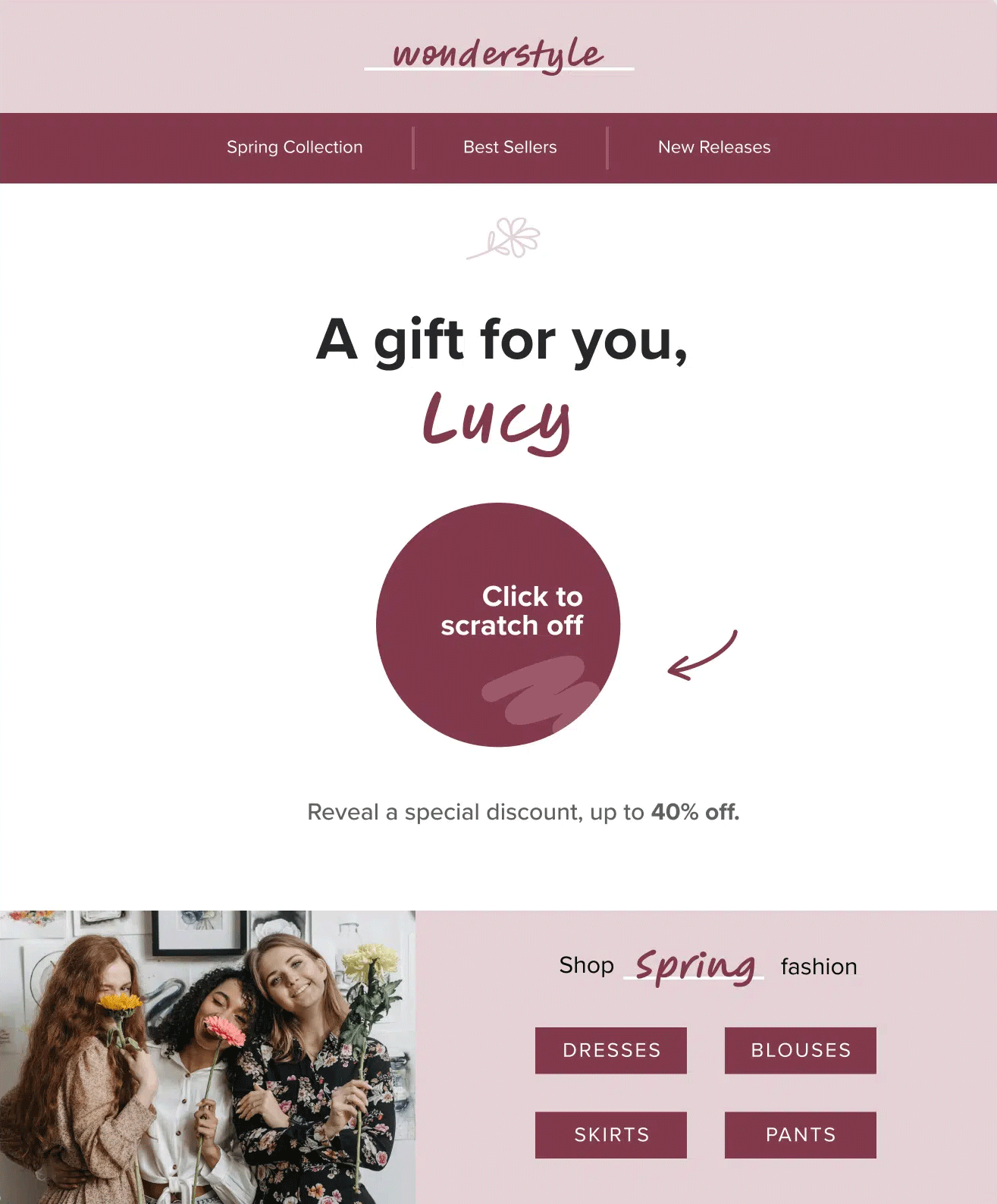Viewport: 997px width, 1204px height.
Task: Open the Best Sellers menu link
Action: (510, 147)
